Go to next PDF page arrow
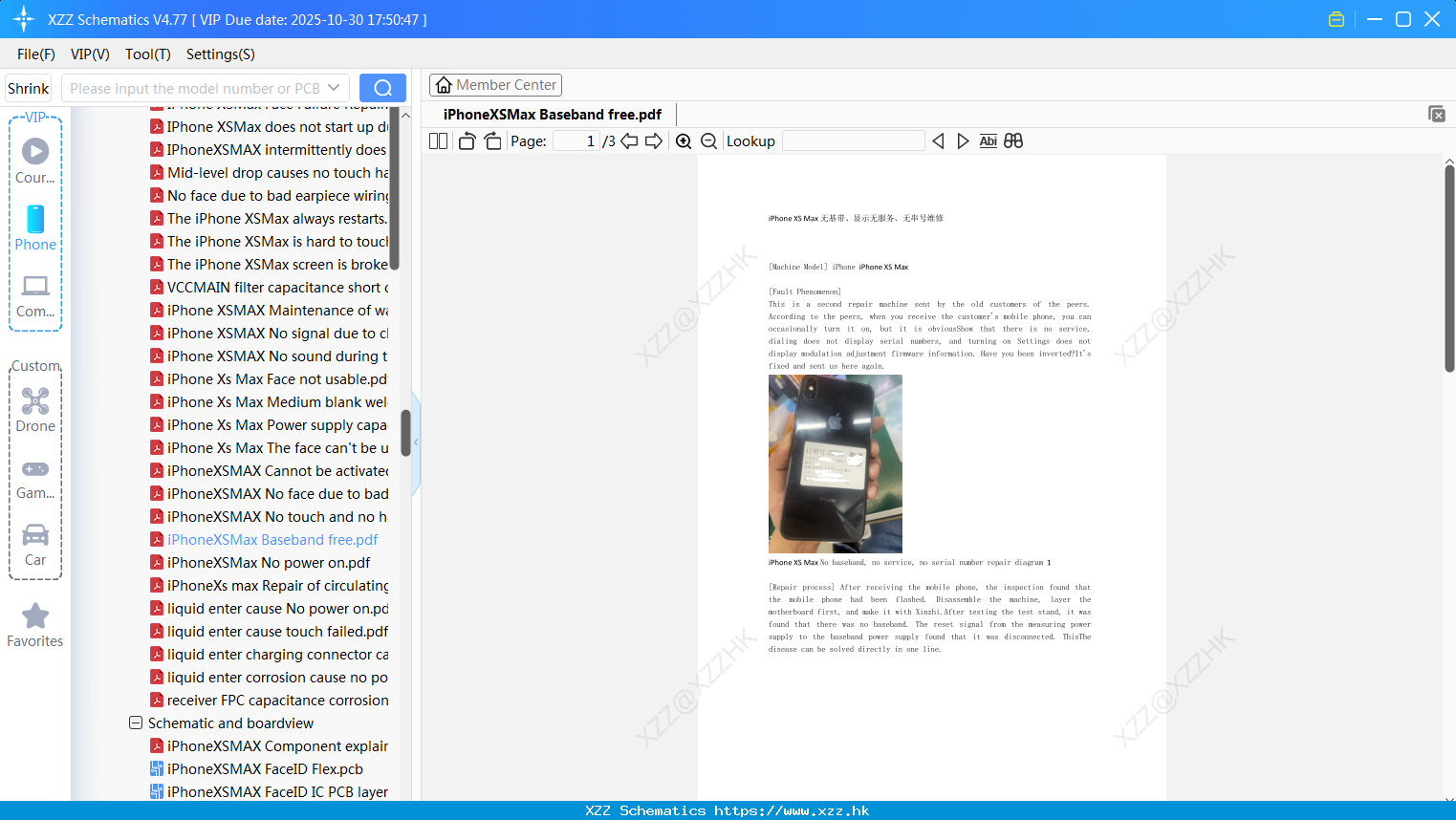 pos(654,141)
